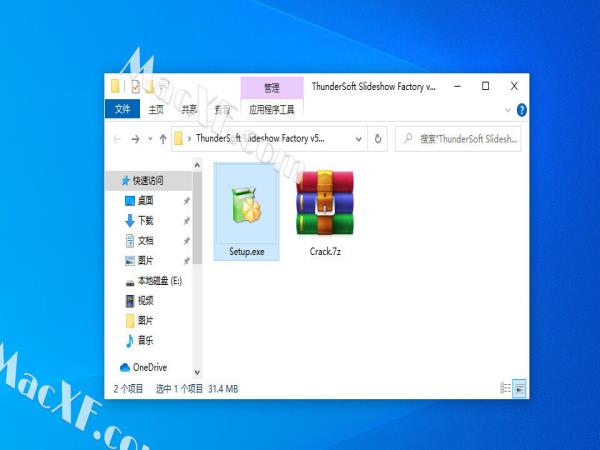
Task: Click the 管理 contextual tab header
Action: (x=272, y=88)
